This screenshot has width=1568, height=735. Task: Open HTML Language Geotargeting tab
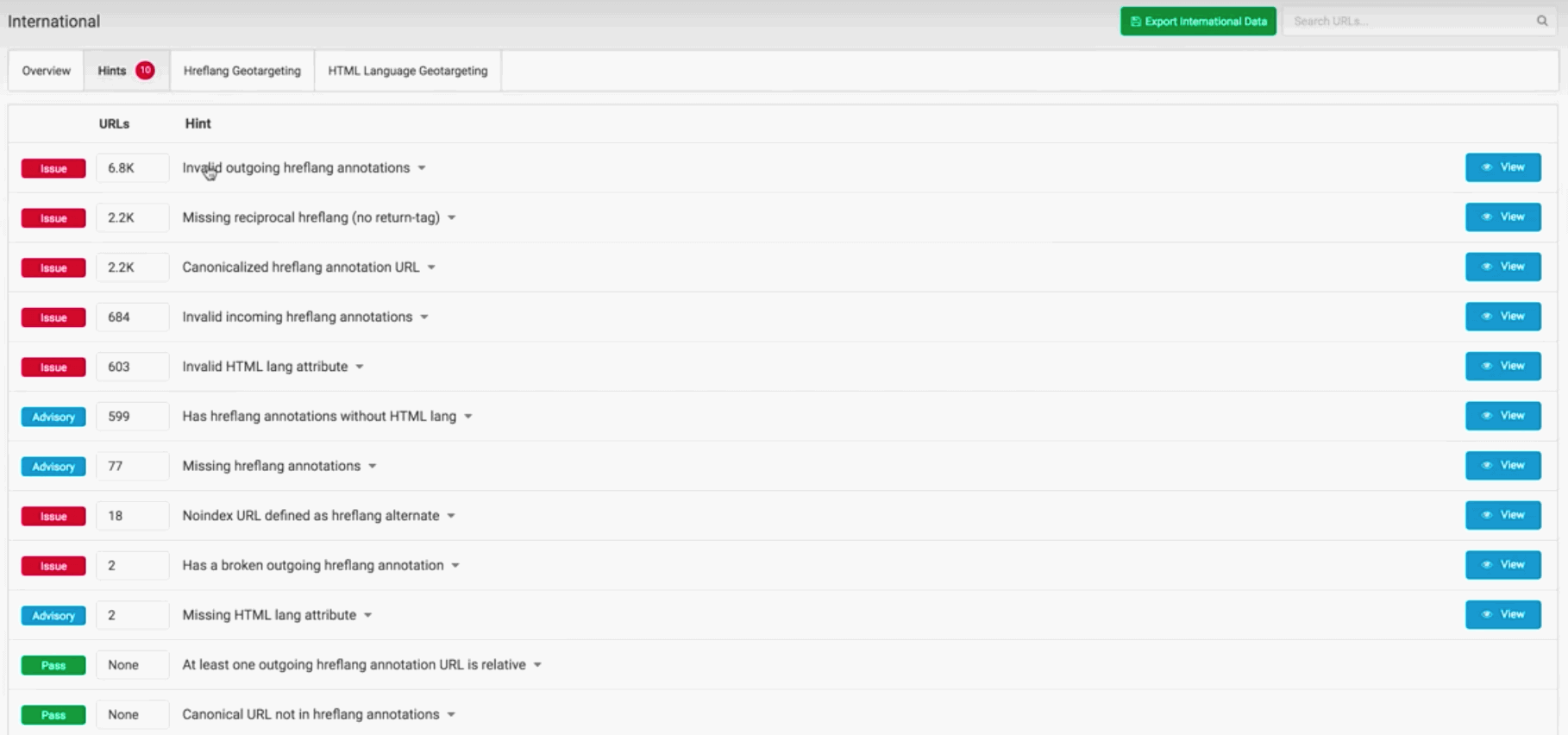point(408,71)
